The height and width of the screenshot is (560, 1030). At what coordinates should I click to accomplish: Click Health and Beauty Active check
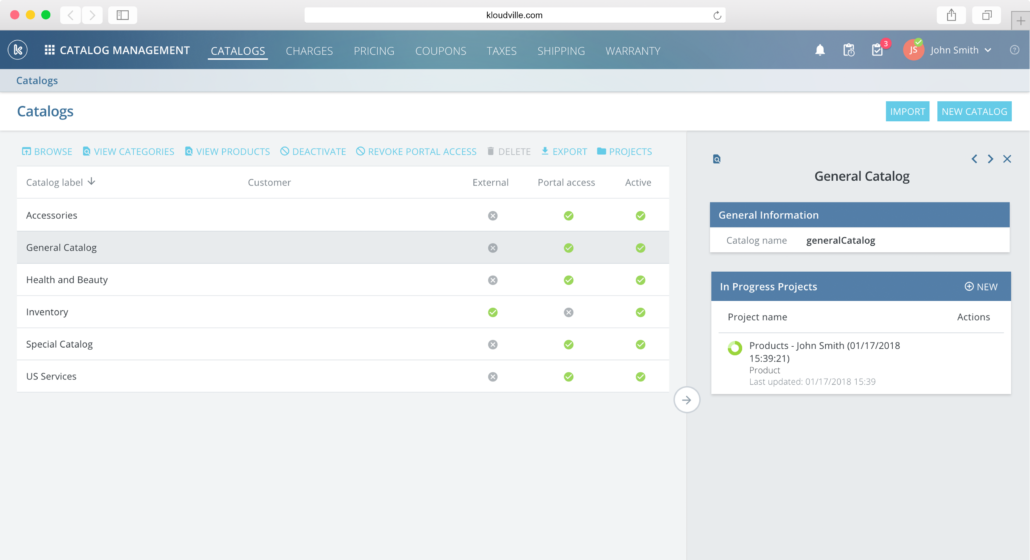(640, 280)
